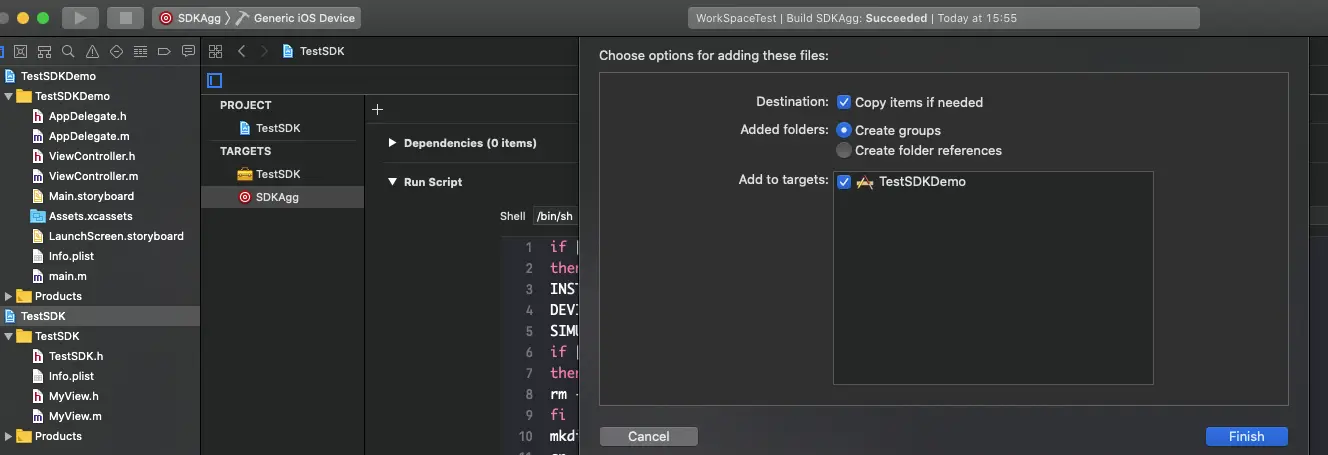Viewport: 1328px width, 455px height.
Task: Open the debug navigator icon
Action: click(x=140, y=52)
